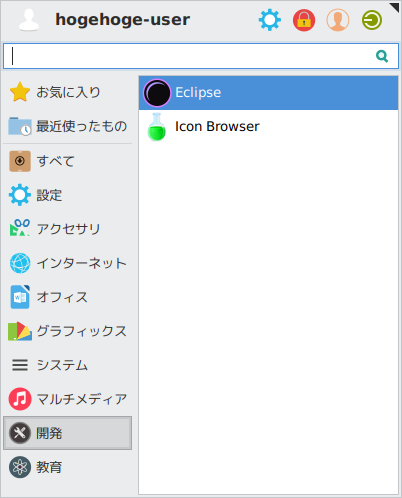Open settings via the blue gear icon

pos(270,20)
